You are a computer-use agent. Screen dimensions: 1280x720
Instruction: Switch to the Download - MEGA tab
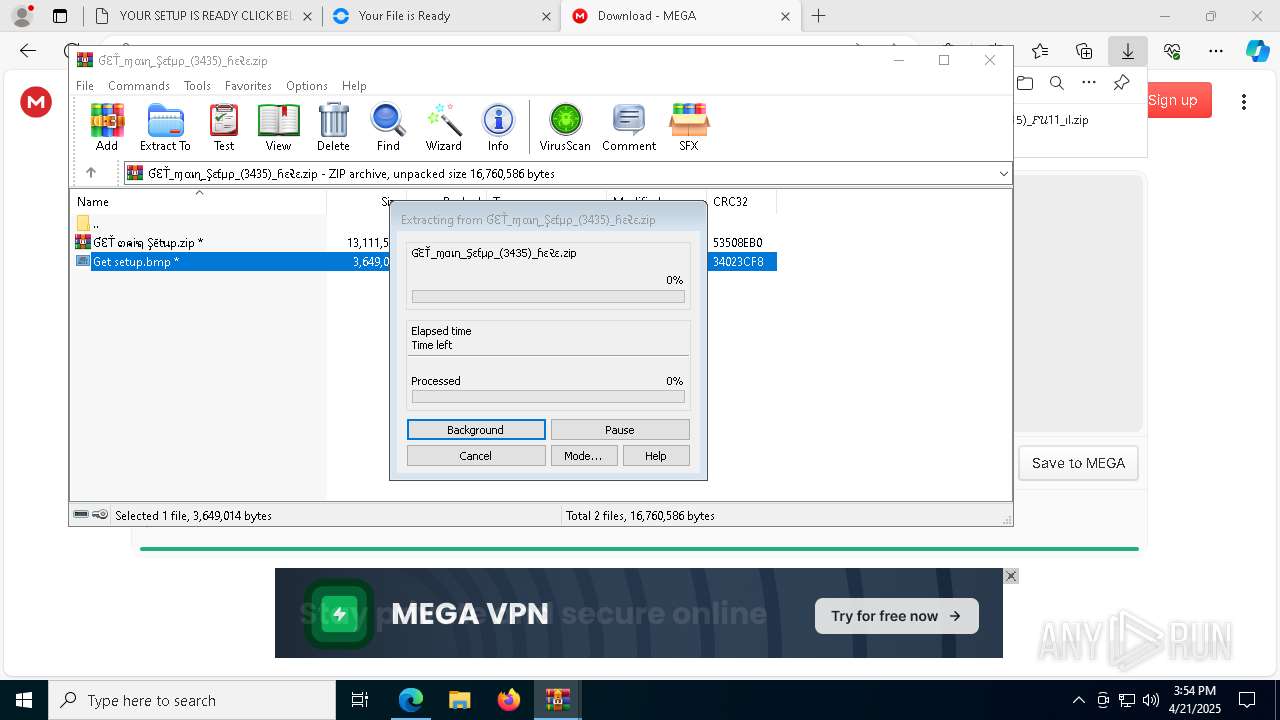point(680,16)
